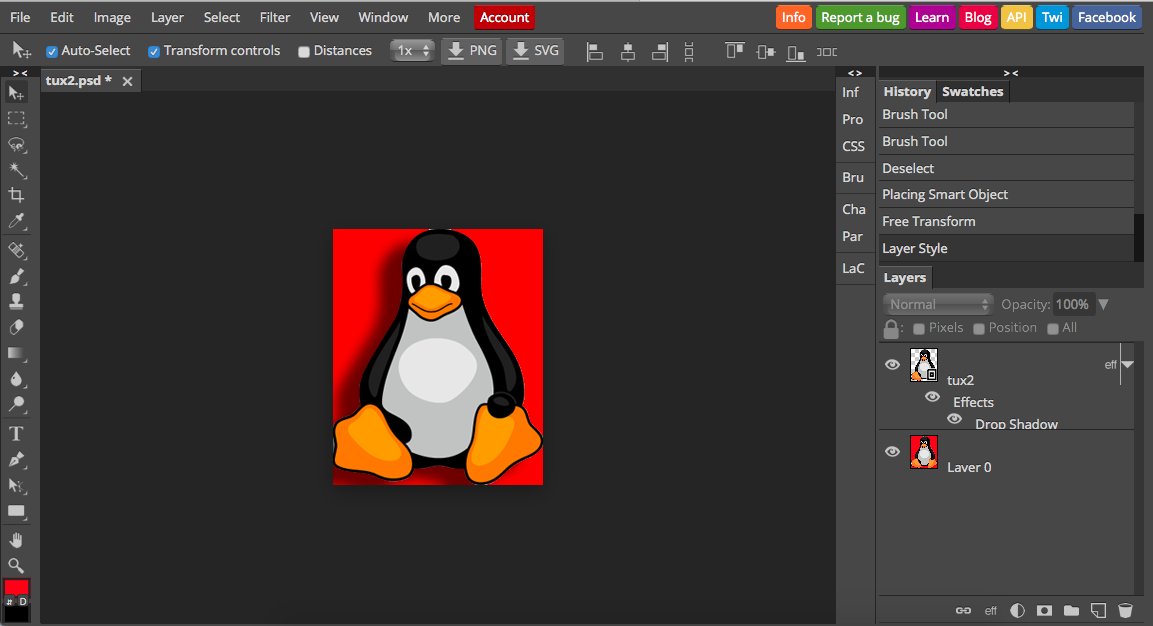Expand the narrow side panel column arrows

click(854, 73)
